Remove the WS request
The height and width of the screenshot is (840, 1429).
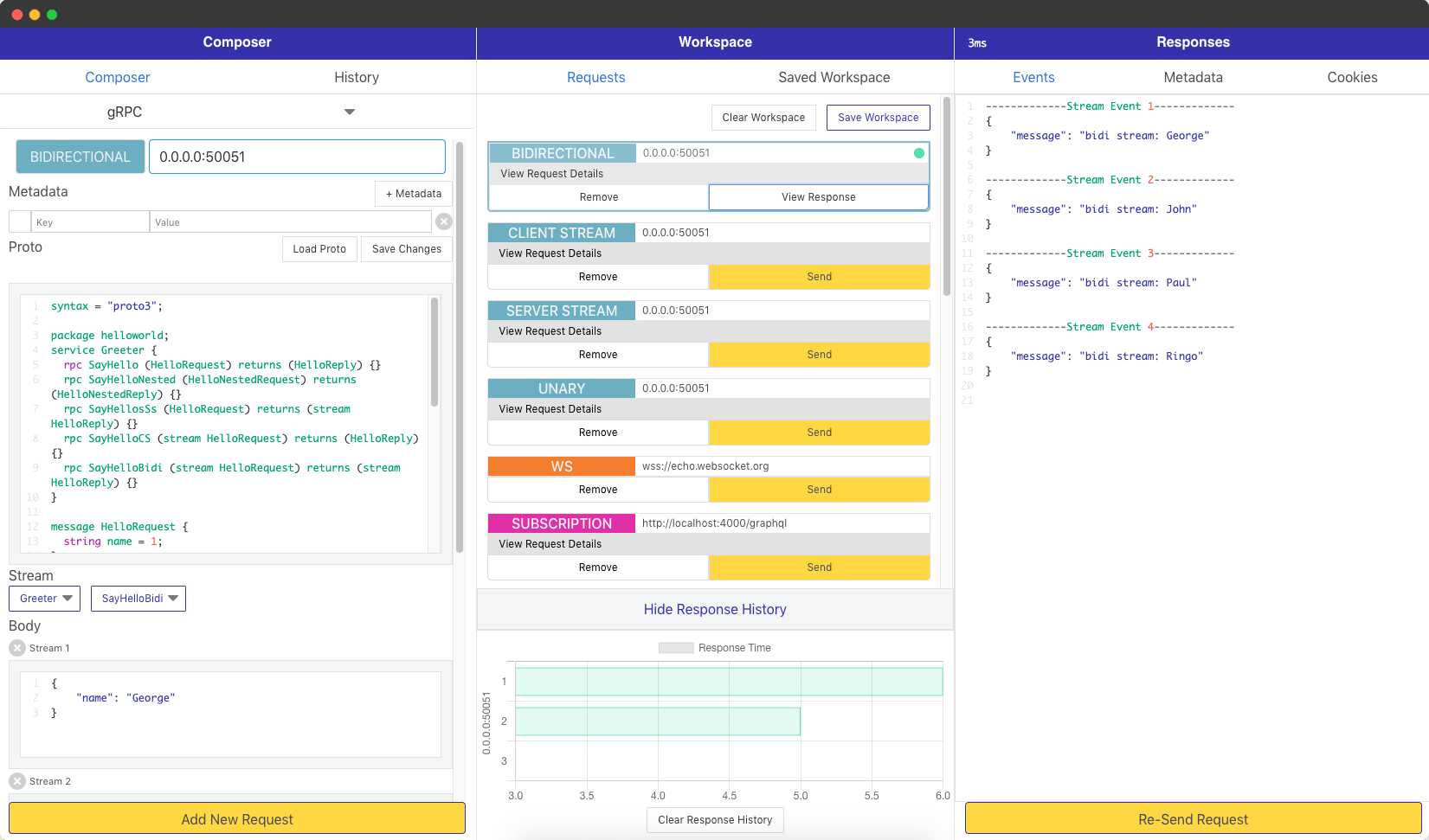[598, 490]
